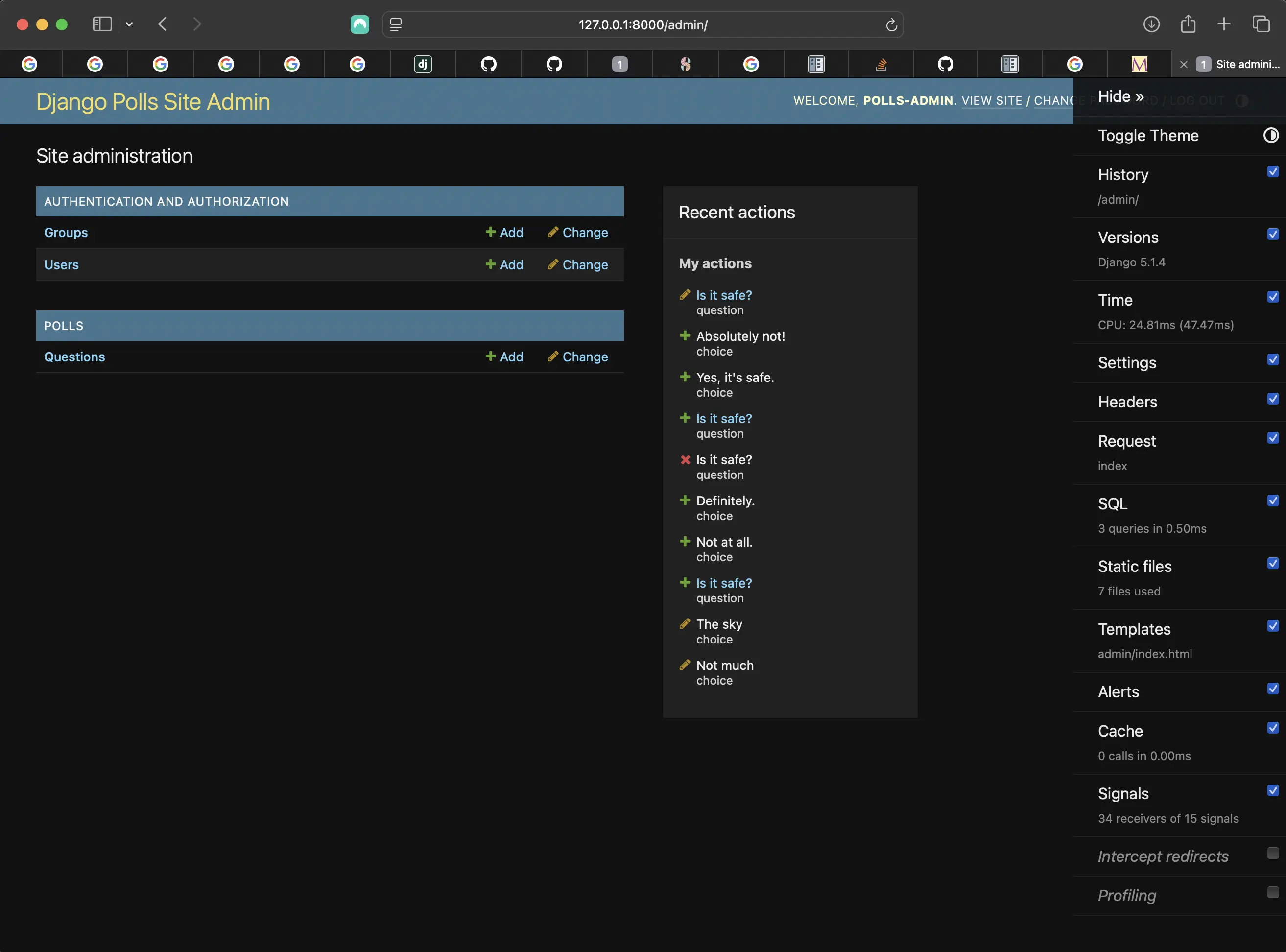The width and height of the screenshot is (1286, 952).
Task: Uncheck the Headers panel checkbox
Action: click(1273, 399)
